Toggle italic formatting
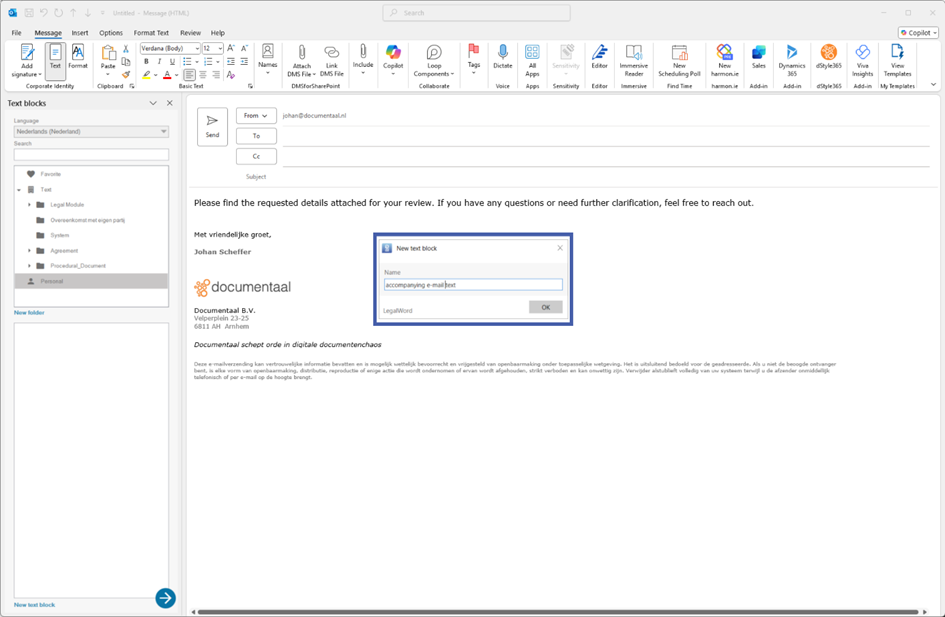 [x=159, y=61]
